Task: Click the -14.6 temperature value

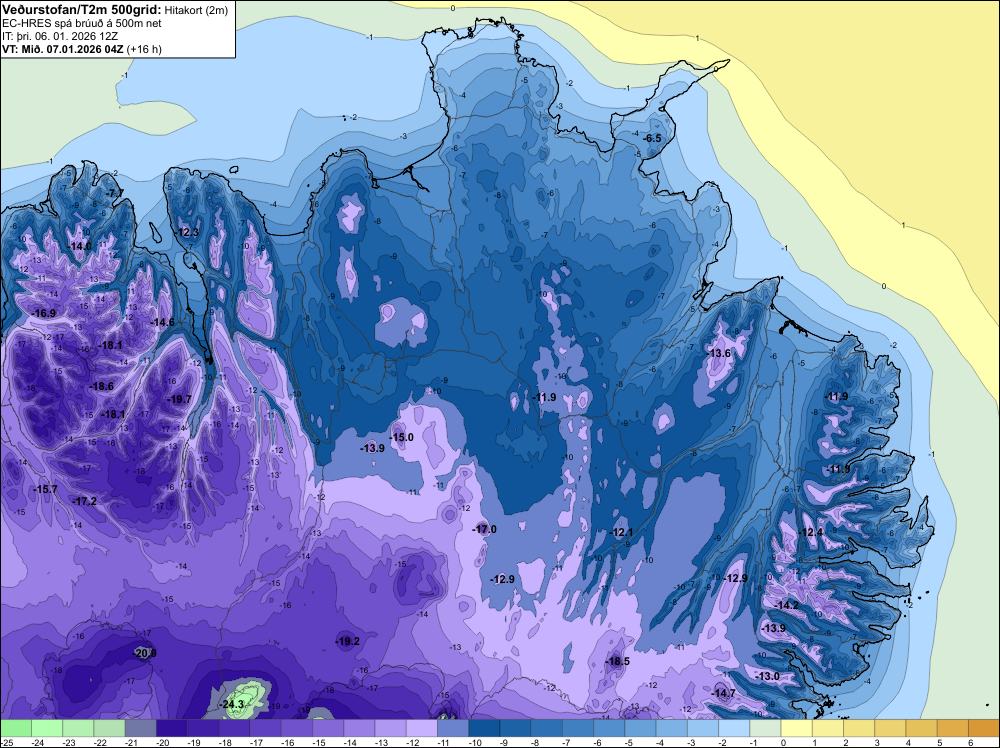Action: (163, 323)
